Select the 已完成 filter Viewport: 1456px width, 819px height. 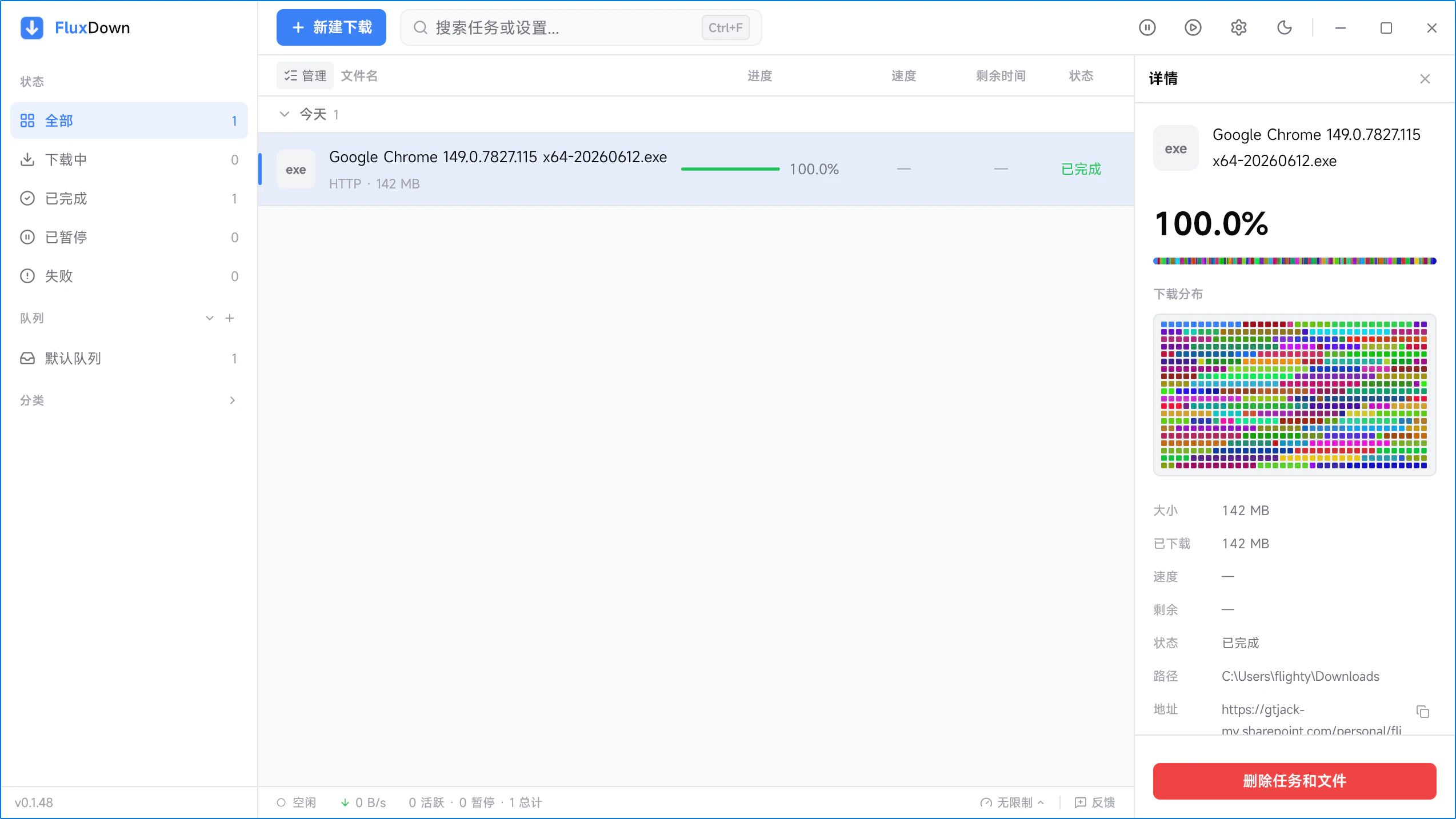click(x=129, y=198)
